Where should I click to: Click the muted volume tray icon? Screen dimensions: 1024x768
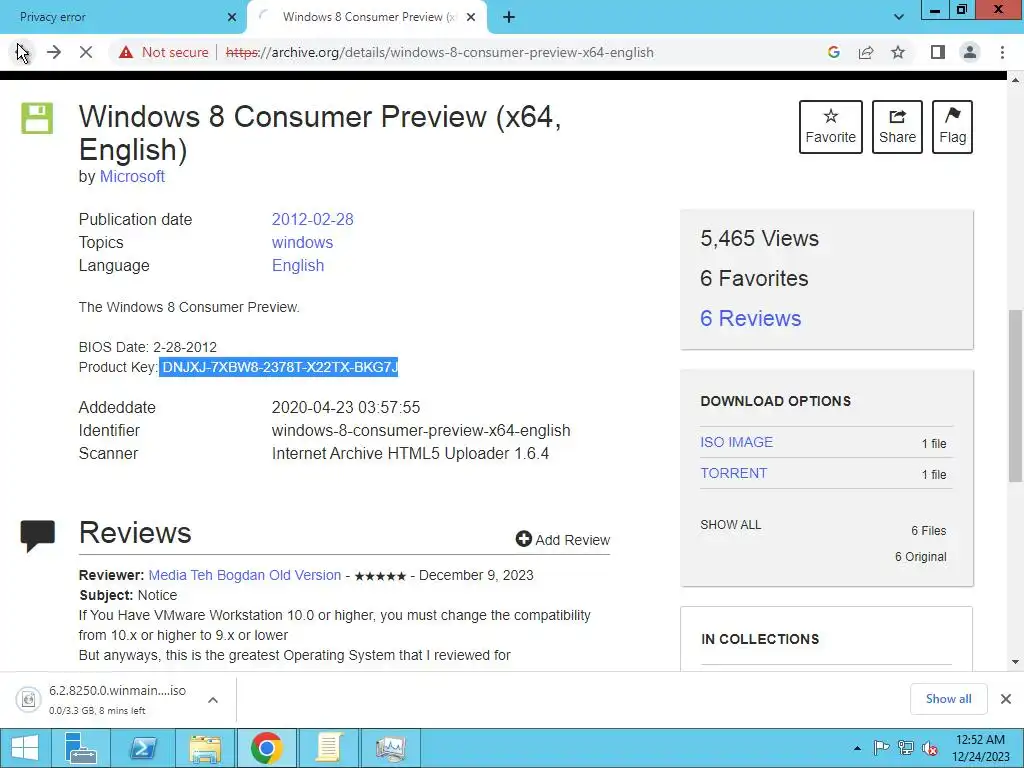(x=930, y=748)
